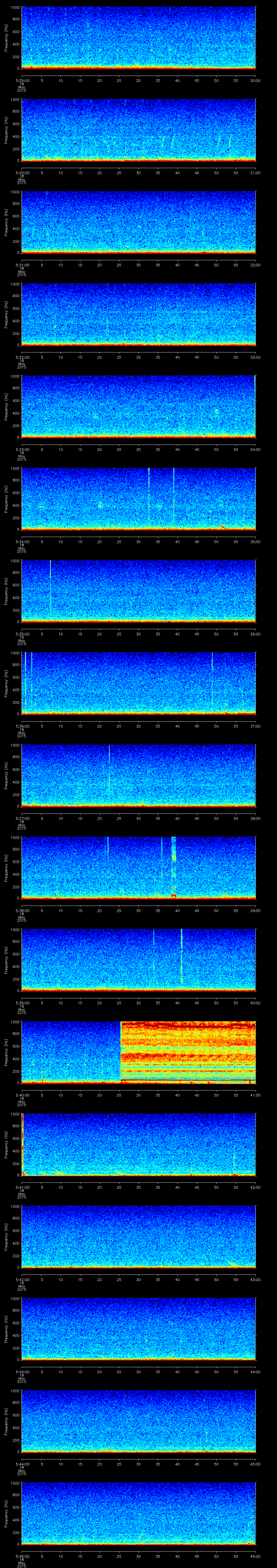Select the start time label 5:34:00
This screenshot has width=277, height=1568.
22,542
